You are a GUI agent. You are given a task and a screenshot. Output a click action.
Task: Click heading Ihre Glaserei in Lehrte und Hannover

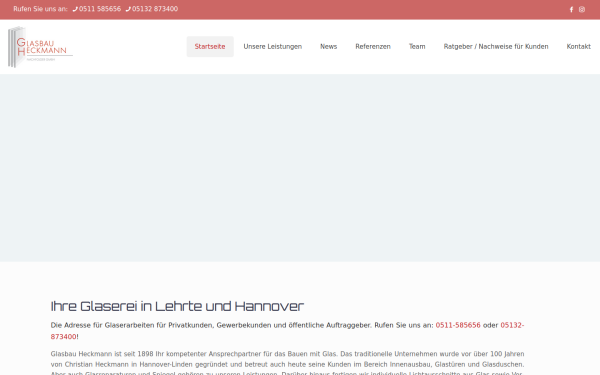coord(177,306)
